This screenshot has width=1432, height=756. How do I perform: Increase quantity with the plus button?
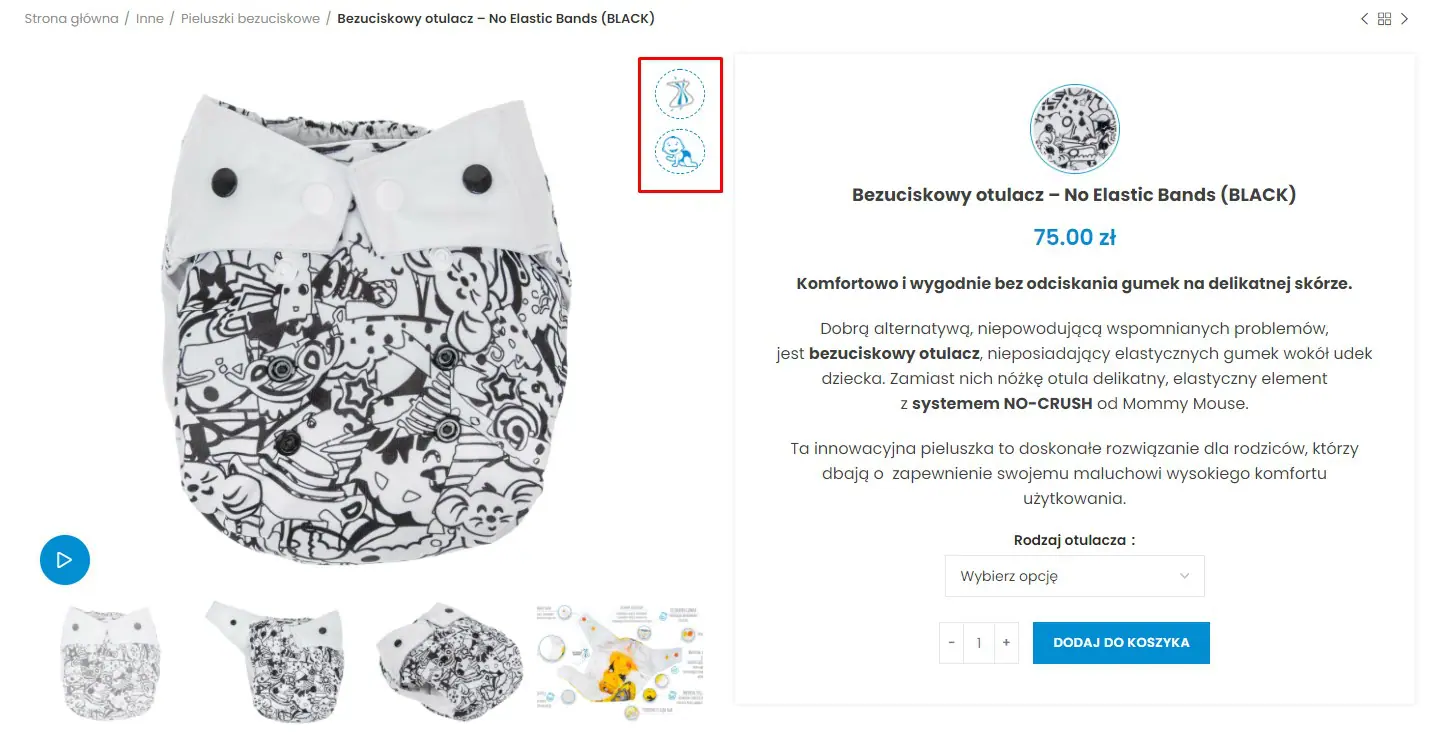(1006, 643)
